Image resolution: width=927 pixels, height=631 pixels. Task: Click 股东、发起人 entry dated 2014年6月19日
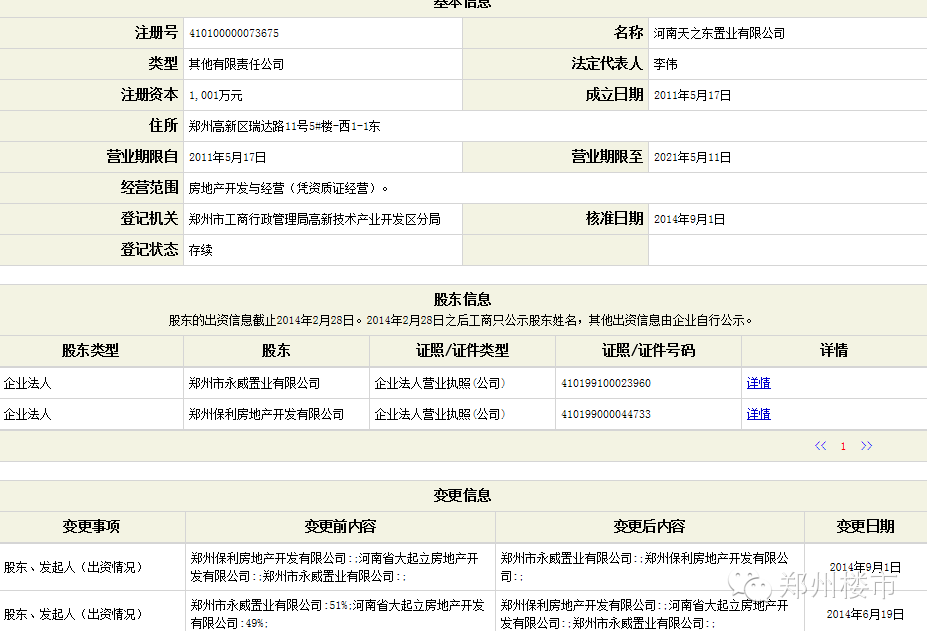pos(73,614)
